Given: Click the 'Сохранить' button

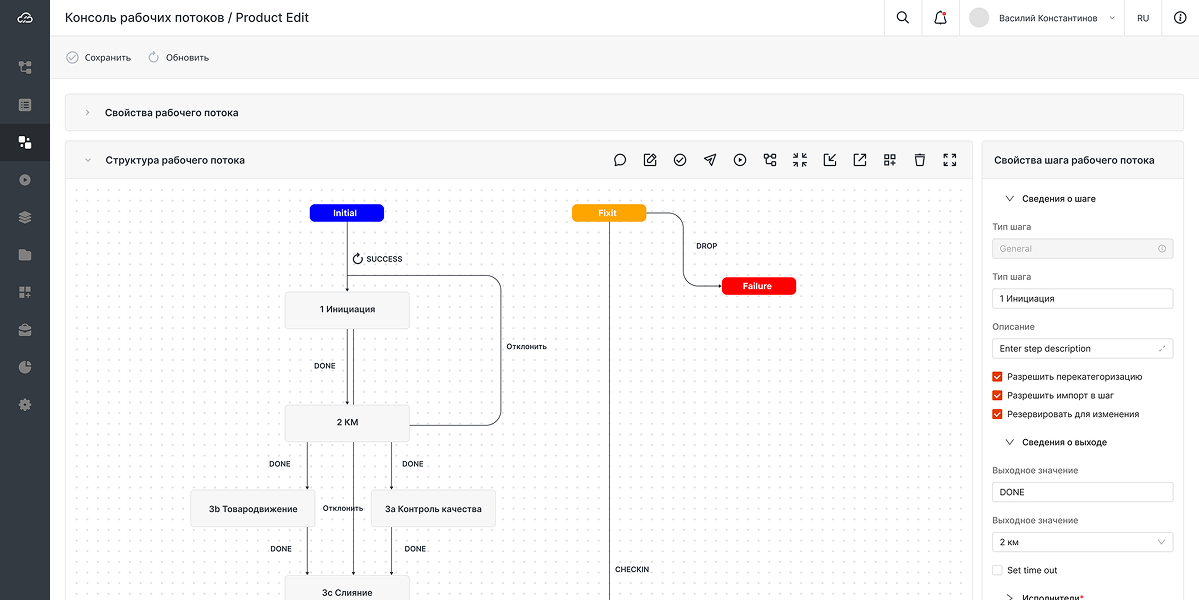Looking at the screenshot, I should (x=98, y=58).
